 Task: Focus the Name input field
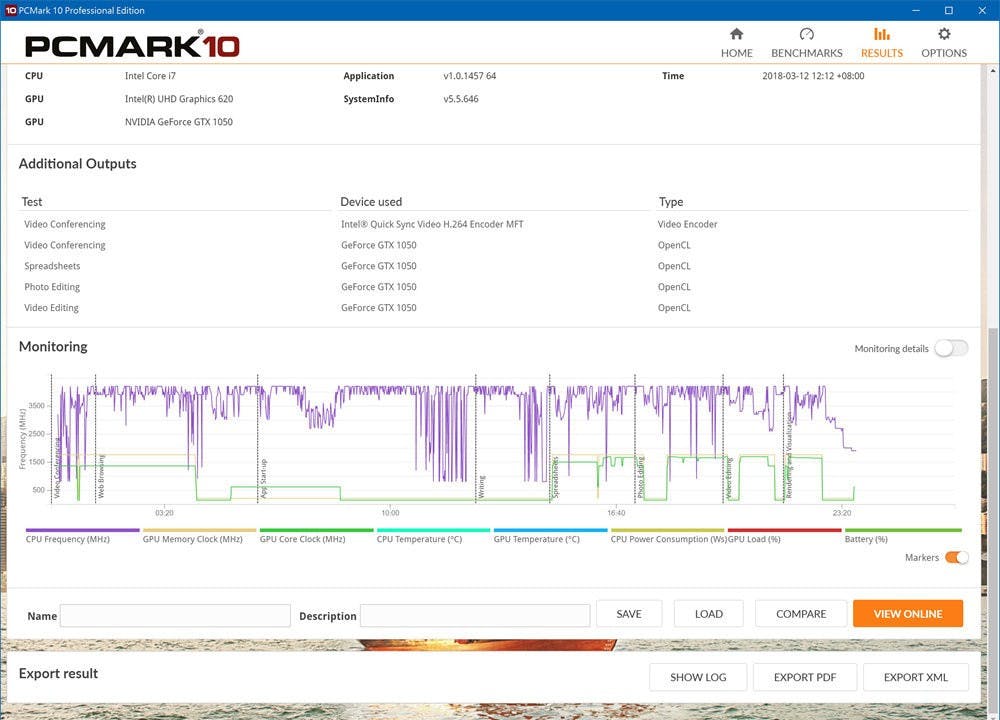(x=175, y=615)
